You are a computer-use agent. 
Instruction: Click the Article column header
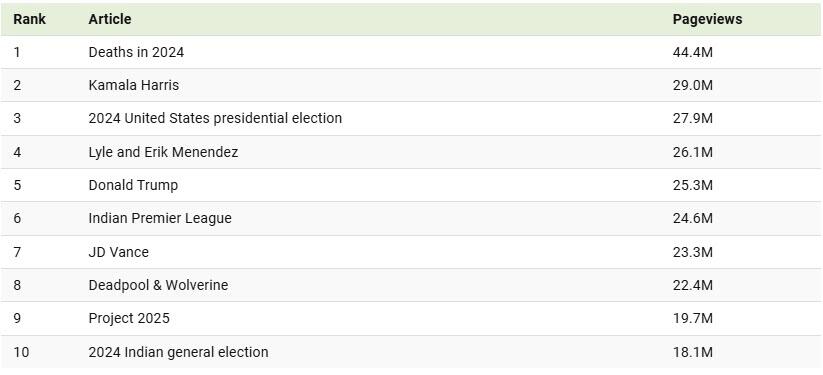[110, 19]
